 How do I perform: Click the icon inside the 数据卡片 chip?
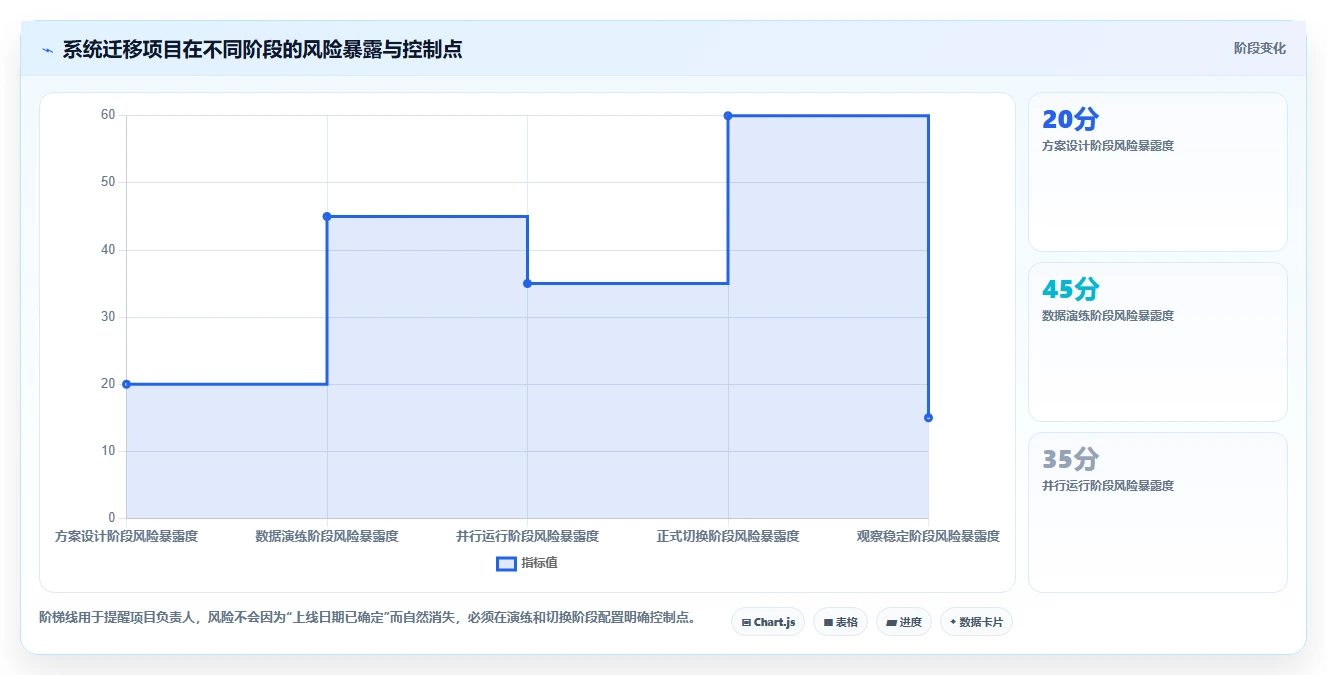(x=953, y=622)
